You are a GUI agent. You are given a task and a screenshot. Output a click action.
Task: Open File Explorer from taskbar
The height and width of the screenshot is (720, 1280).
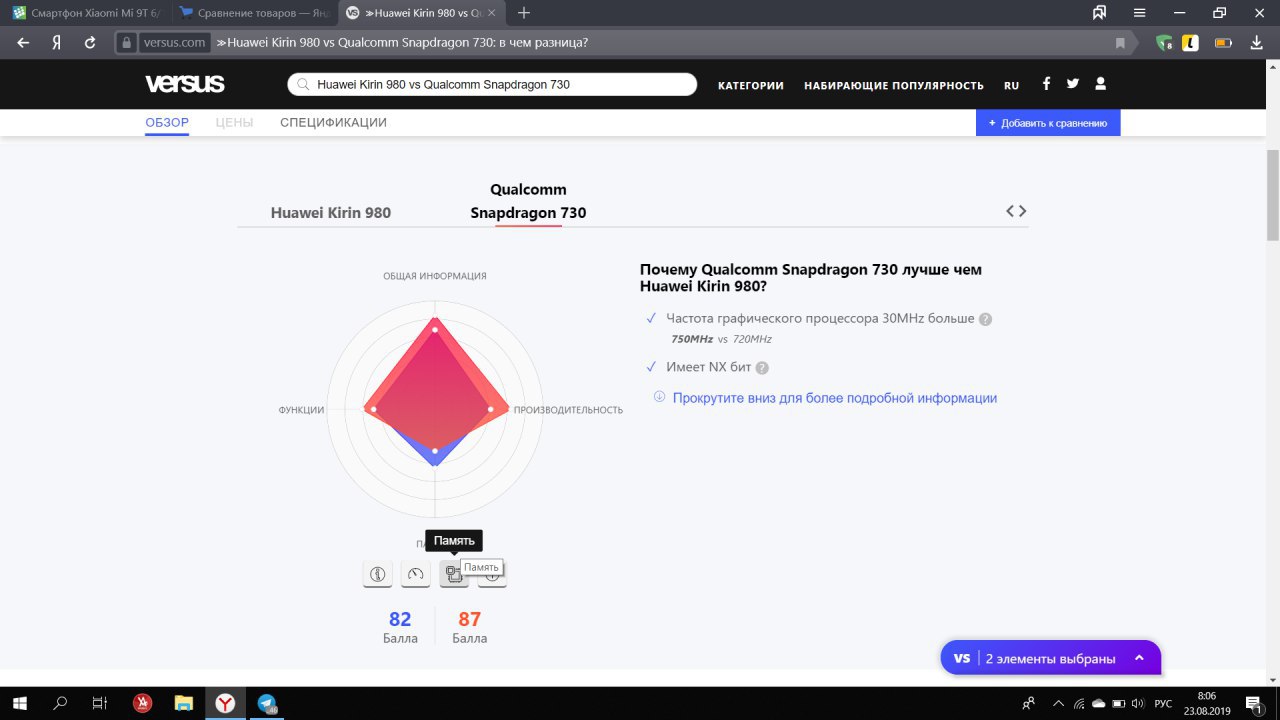coord(183,703)
